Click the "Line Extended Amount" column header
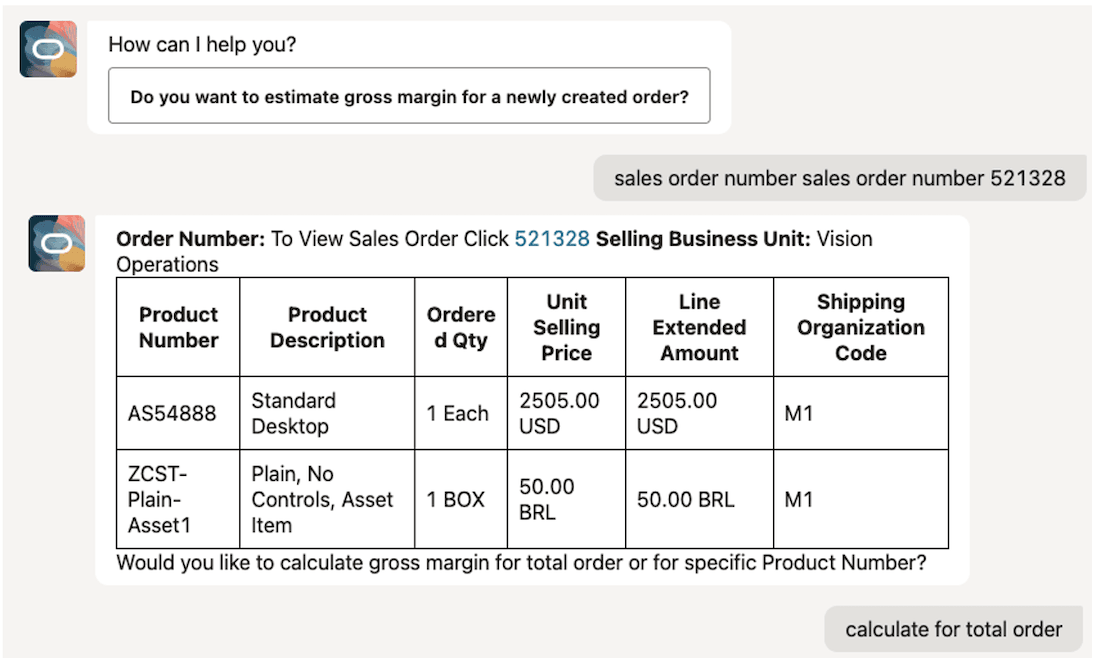Image resolution: width=1100 pixels, height=658 pixels. [699, 327]
